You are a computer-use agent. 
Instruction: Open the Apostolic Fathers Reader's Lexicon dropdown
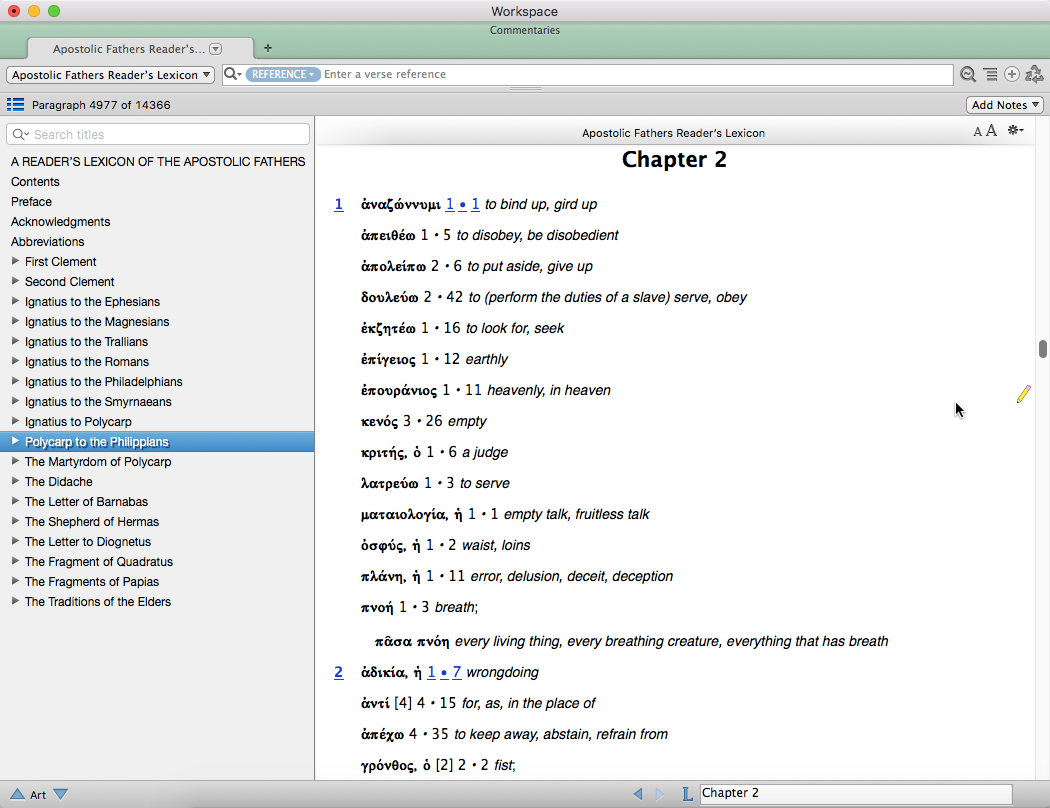[x=110, y=75]
